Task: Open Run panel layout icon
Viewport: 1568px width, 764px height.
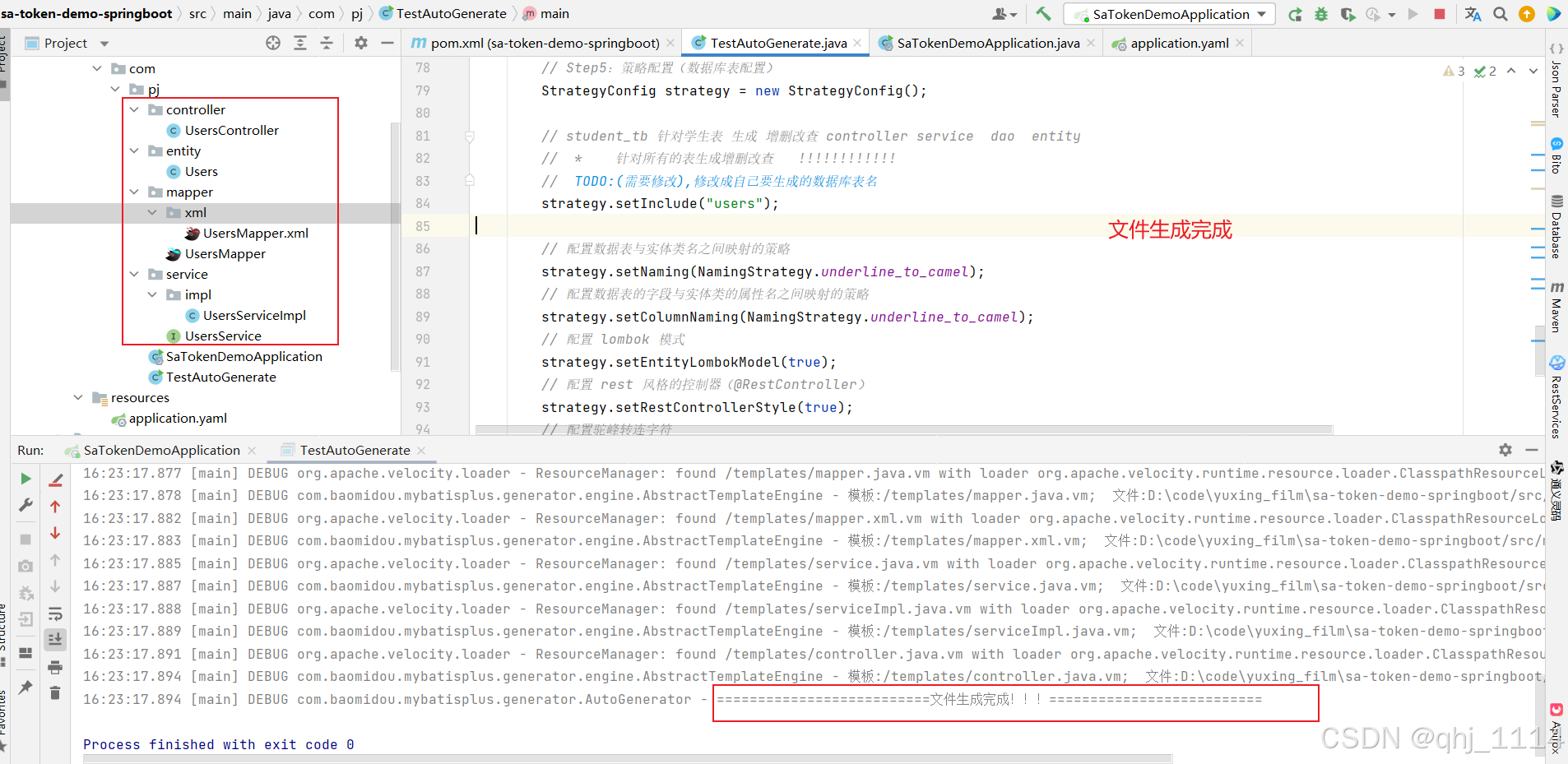Action: click(x=26, y=653)
